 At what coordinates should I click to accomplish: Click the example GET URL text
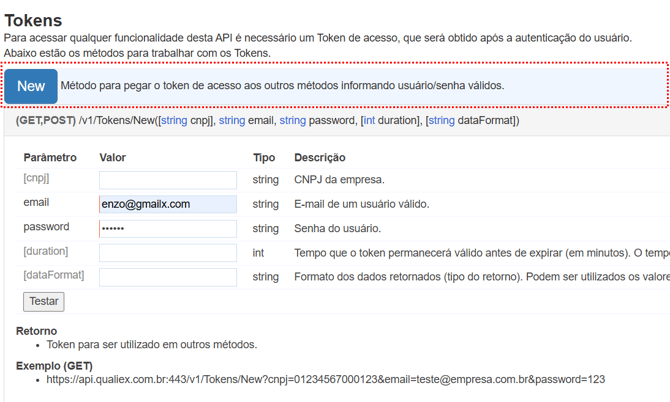[325, 380]
